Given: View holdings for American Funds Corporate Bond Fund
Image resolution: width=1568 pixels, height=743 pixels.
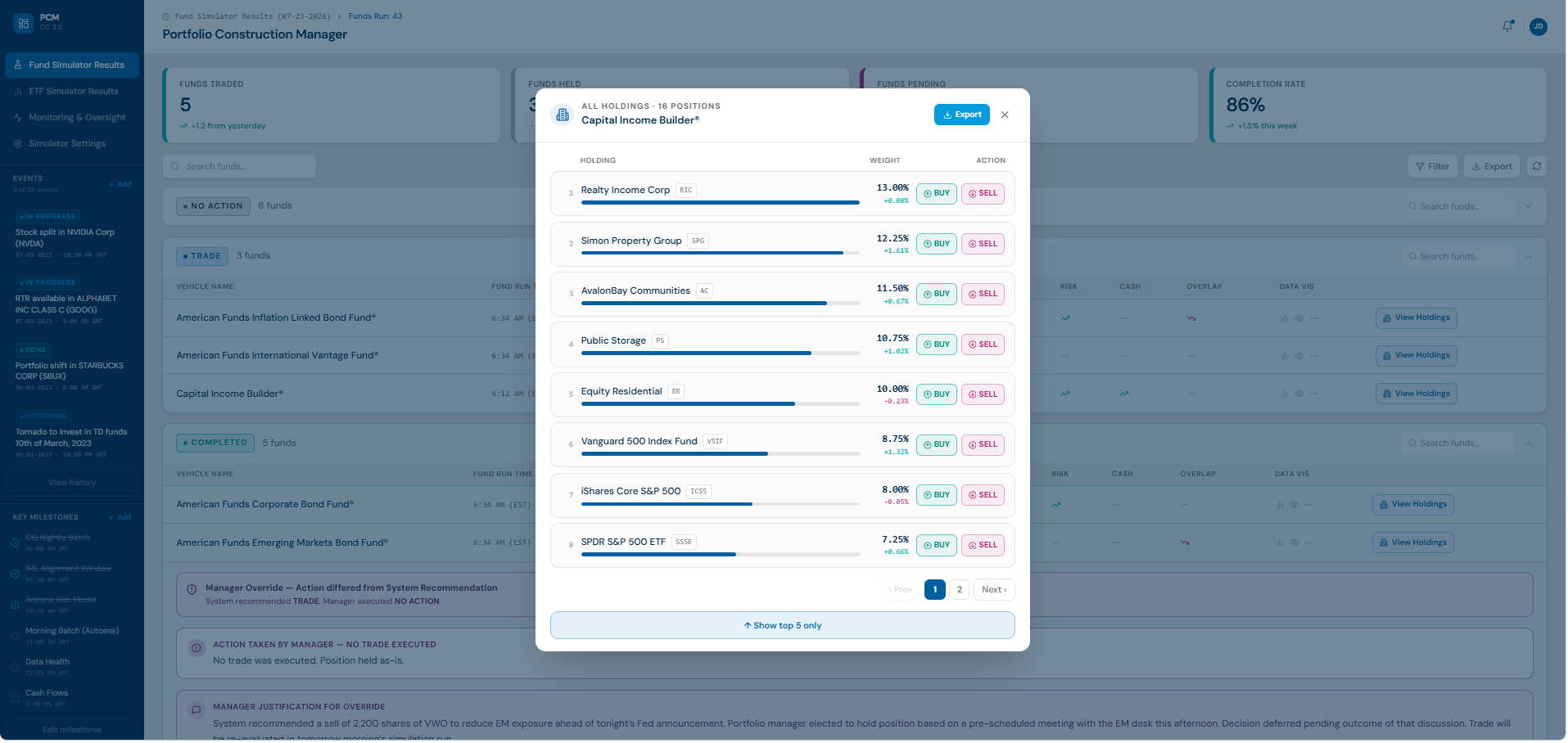Looking at the screenshot, I should click(1412, 505).
